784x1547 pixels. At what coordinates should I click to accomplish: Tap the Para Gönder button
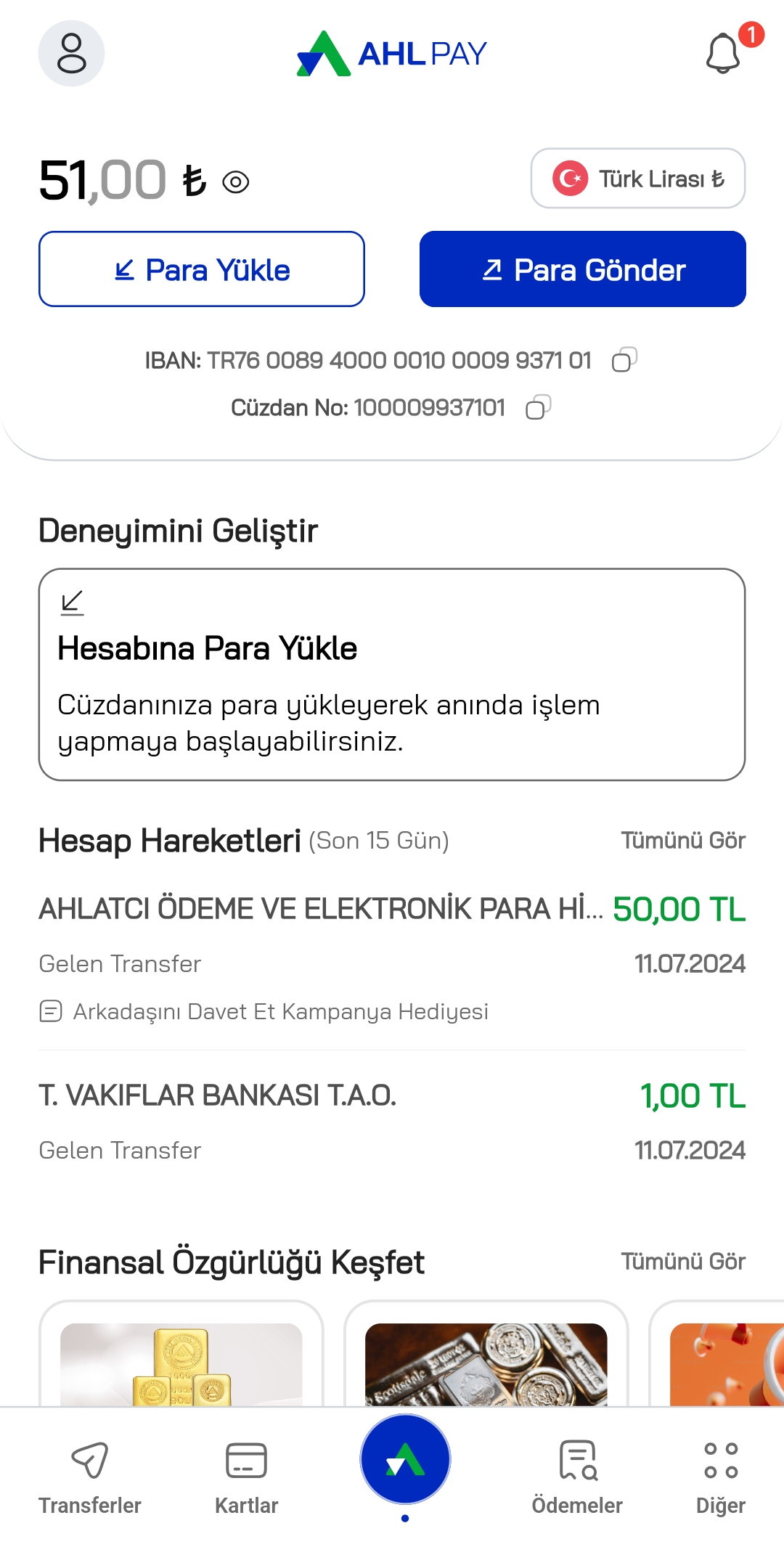click(x=582, y=269)
